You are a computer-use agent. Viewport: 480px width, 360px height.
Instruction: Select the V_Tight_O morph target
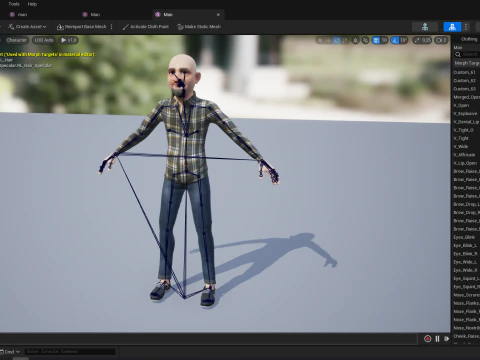(x=463, y=130)
